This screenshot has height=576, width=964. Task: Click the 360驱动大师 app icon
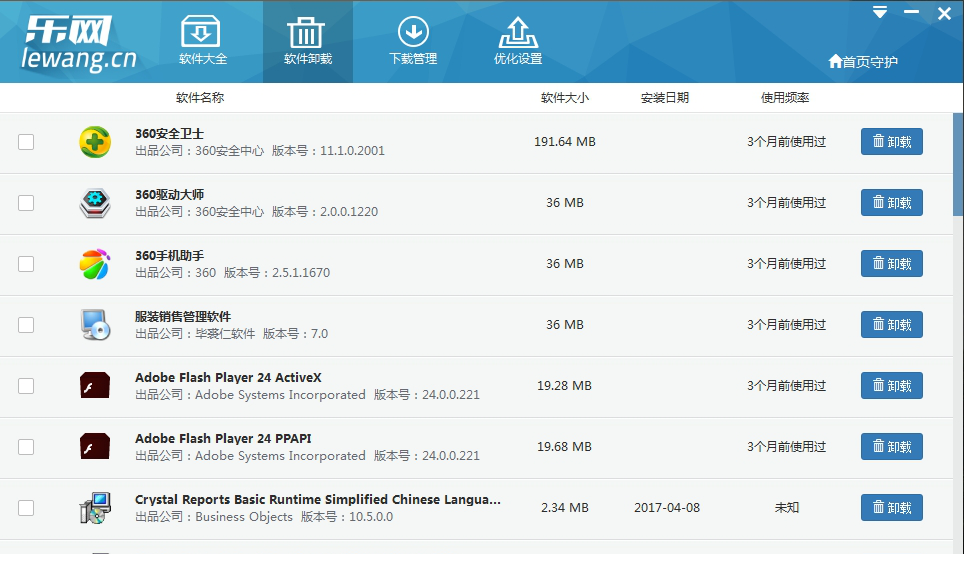click(x=95, y=203)
